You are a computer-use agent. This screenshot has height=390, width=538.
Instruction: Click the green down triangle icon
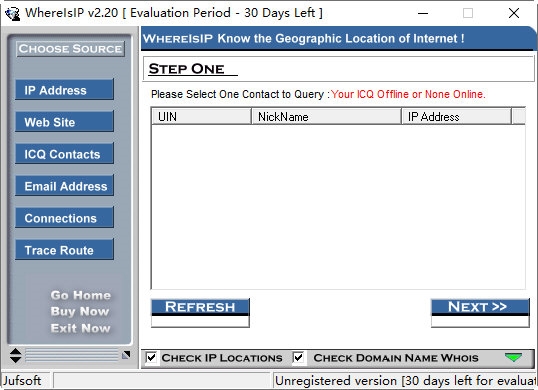coord(513,357)
